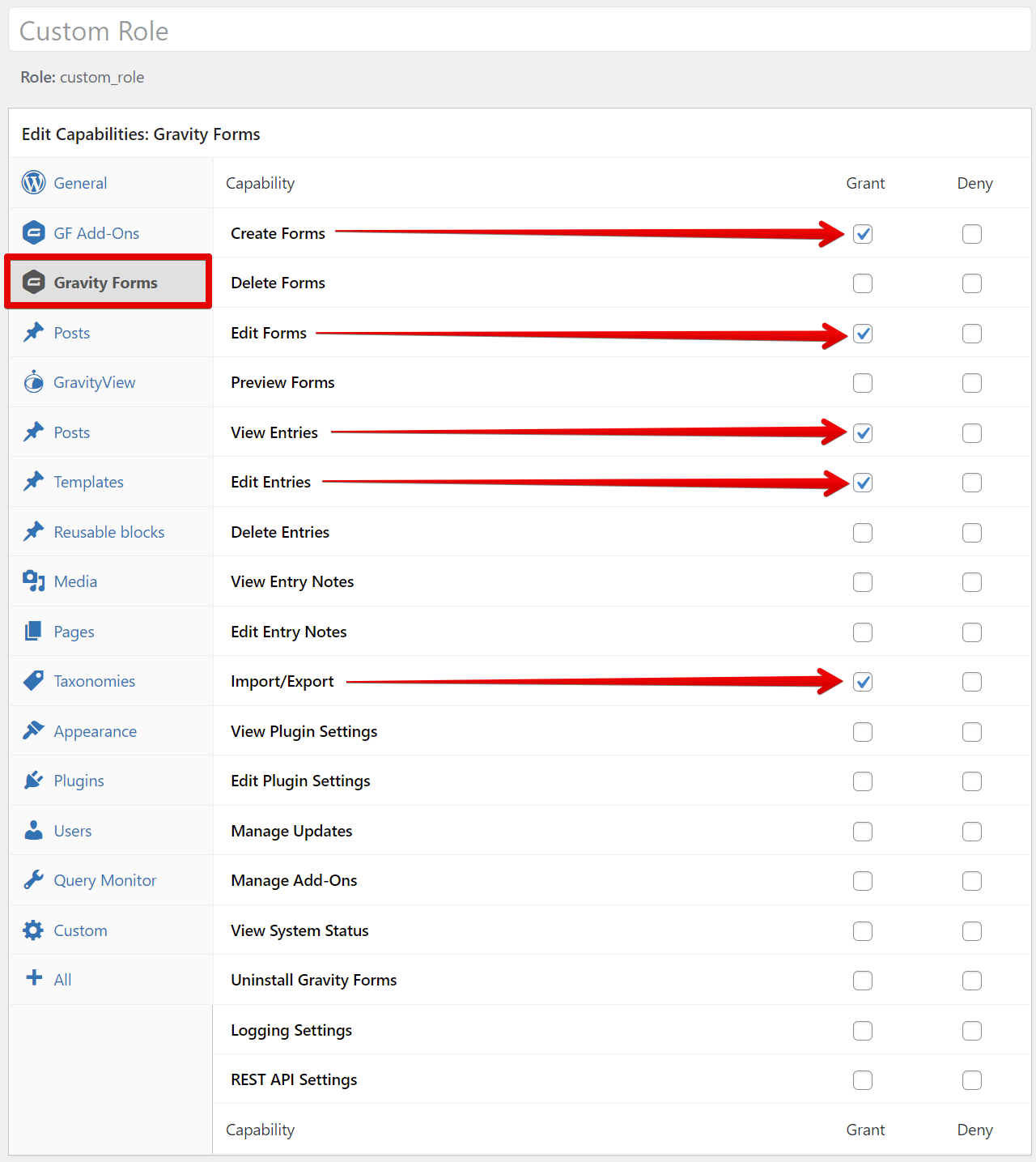Grant the Manage Updates capability
This screenshot has height=1162, width=1036.
point(863,832)
